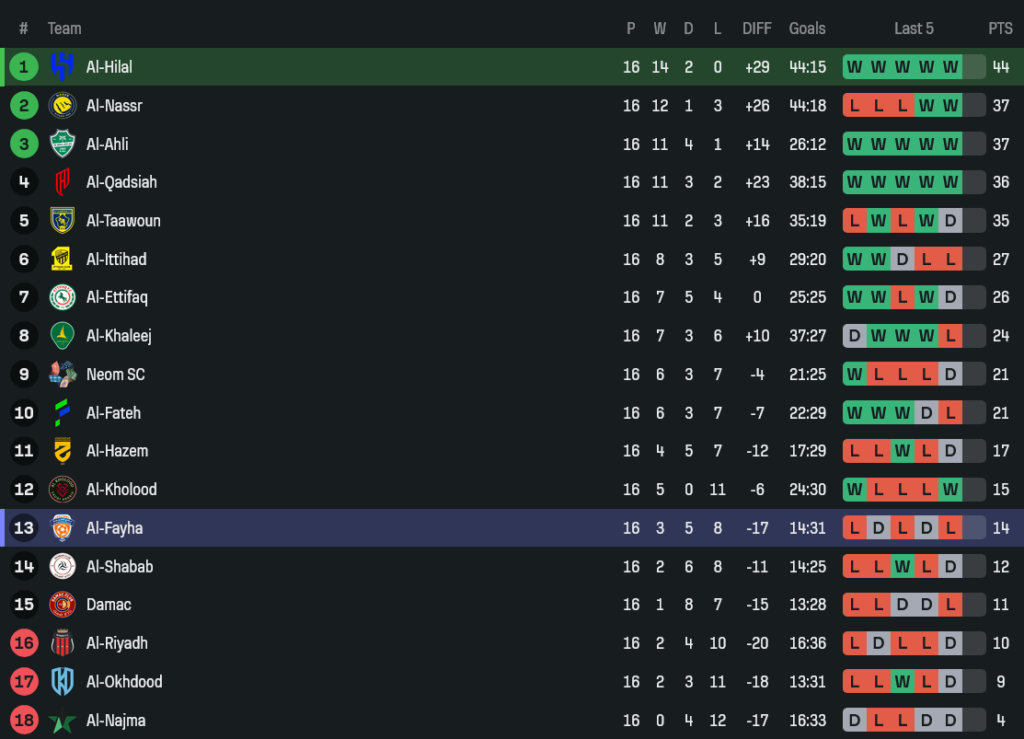Viewport: 1024px width, 739px height.
Task: Click the Al-Qadsiah red crest icon
Action: click(62, 182)
